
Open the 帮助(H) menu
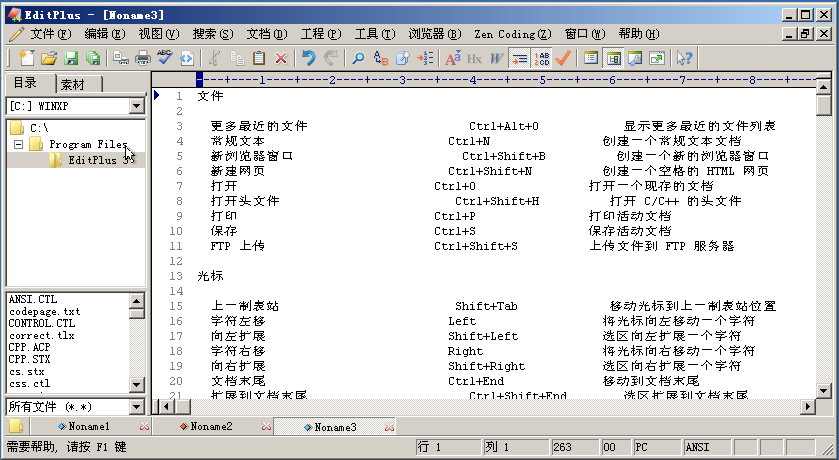click(639, 34)
